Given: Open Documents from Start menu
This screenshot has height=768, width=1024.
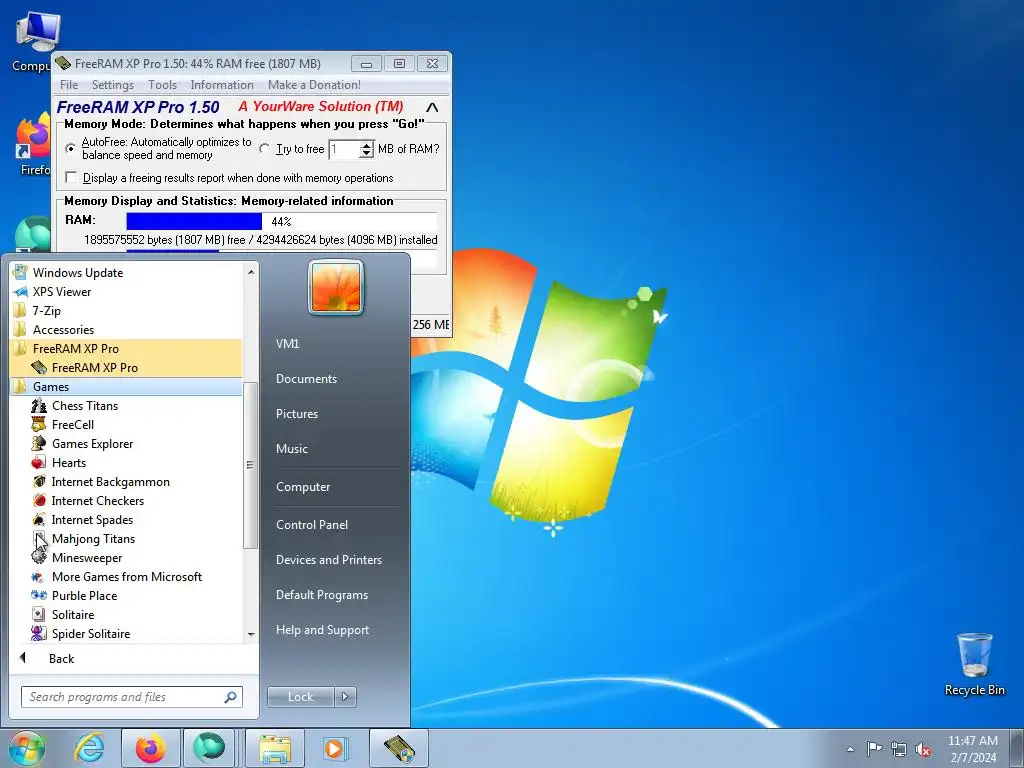Looking at the screenshot, I should [306, 379].
